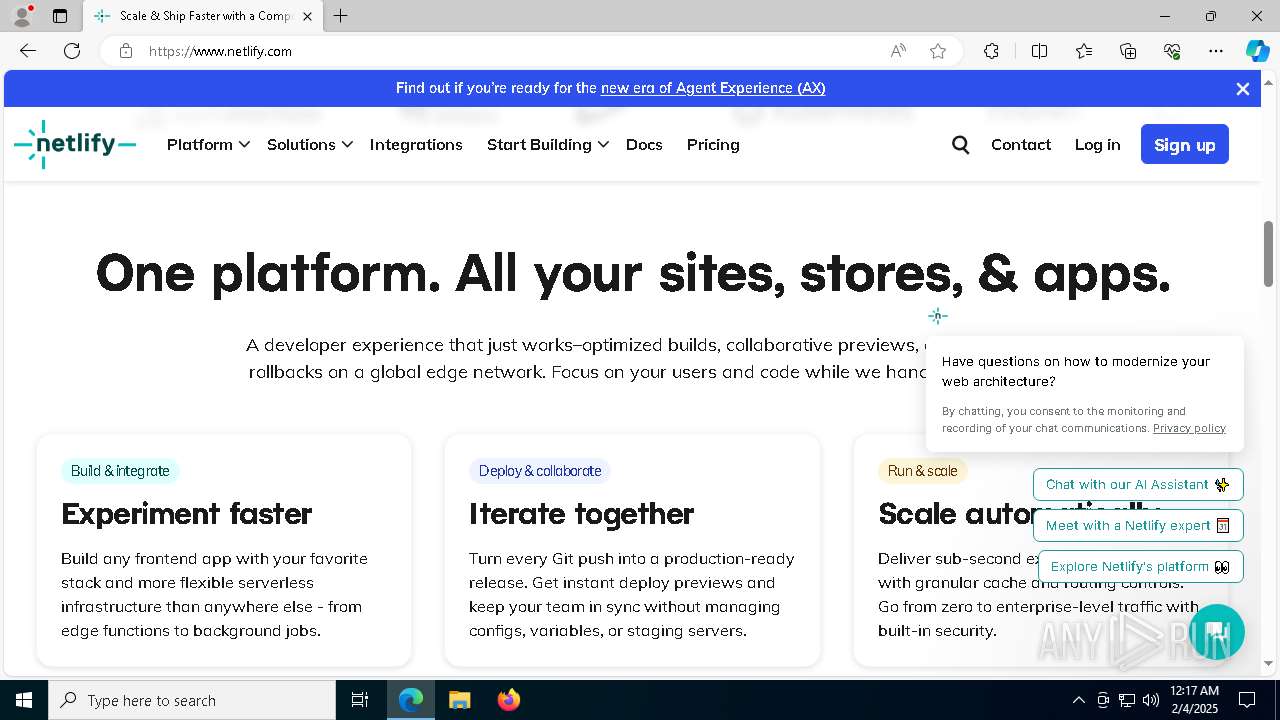This screenshot has width=1280, height=720.
Task: Toggle Split screen icon
Action: [1039, 51]
